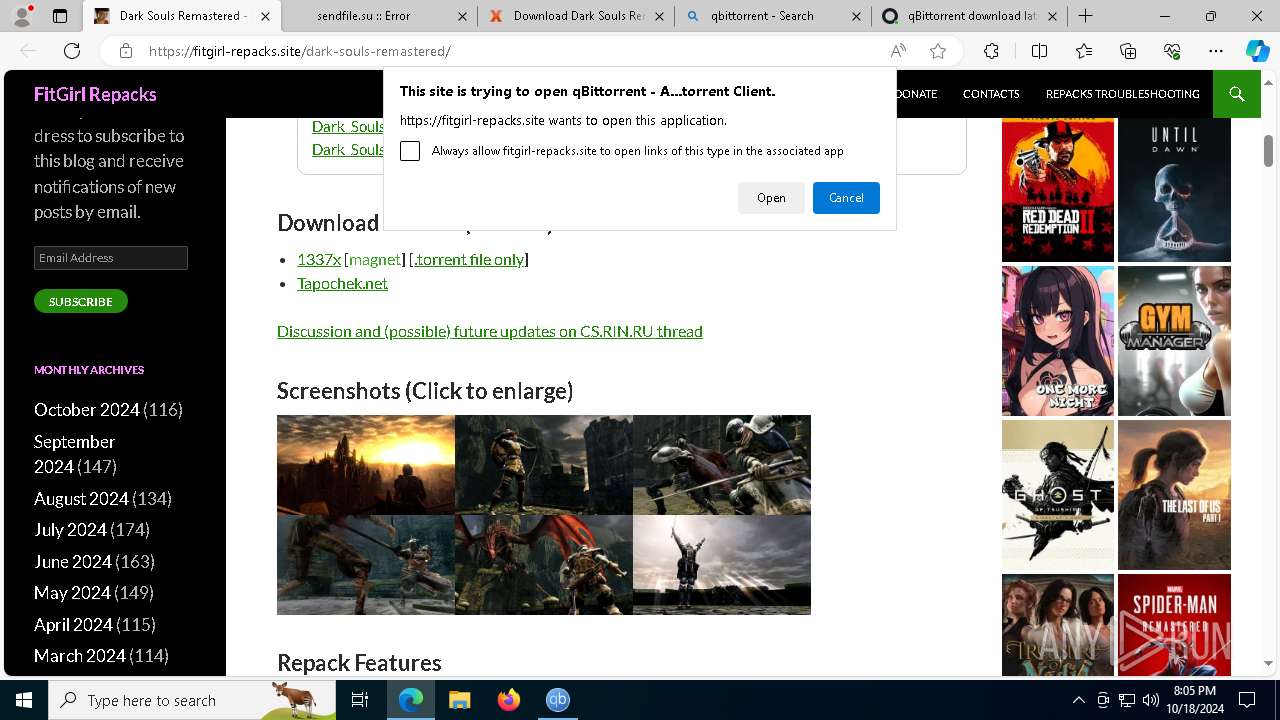
Task: Open Favorites list icon
Action: pos(1084,51)
